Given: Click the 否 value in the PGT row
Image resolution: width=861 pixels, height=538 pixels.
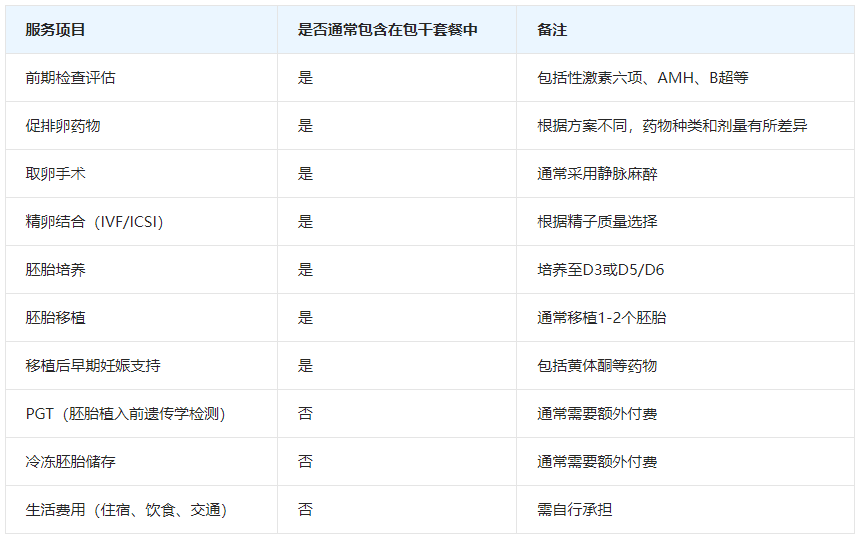Looking at the screenshot, I should click(x=305, y=414).
